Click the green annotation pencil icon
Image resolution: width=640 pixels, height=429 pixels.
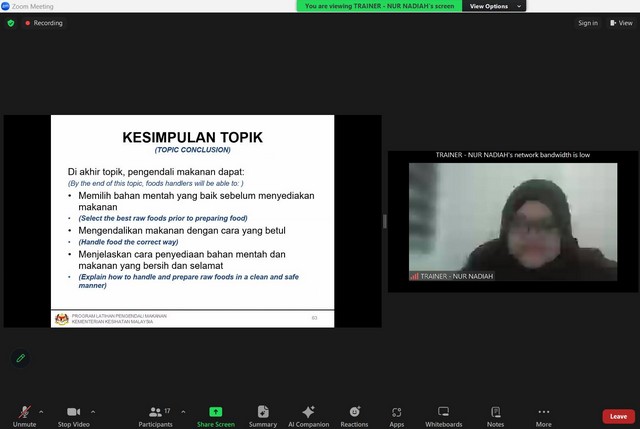tap(20, 358)
